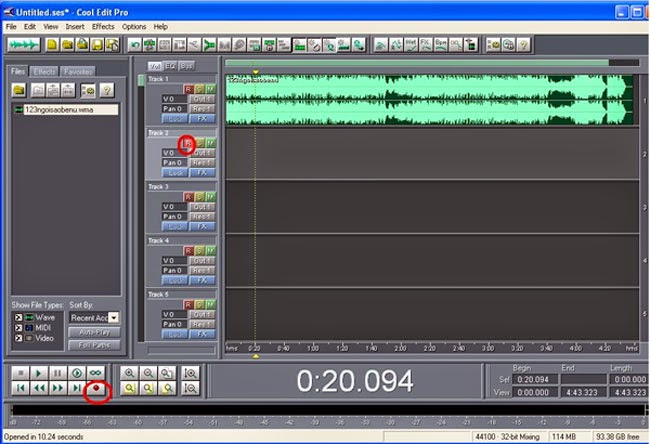Arm Track 2 for recording
Screen dimensions: 650x444
[187, 143]
